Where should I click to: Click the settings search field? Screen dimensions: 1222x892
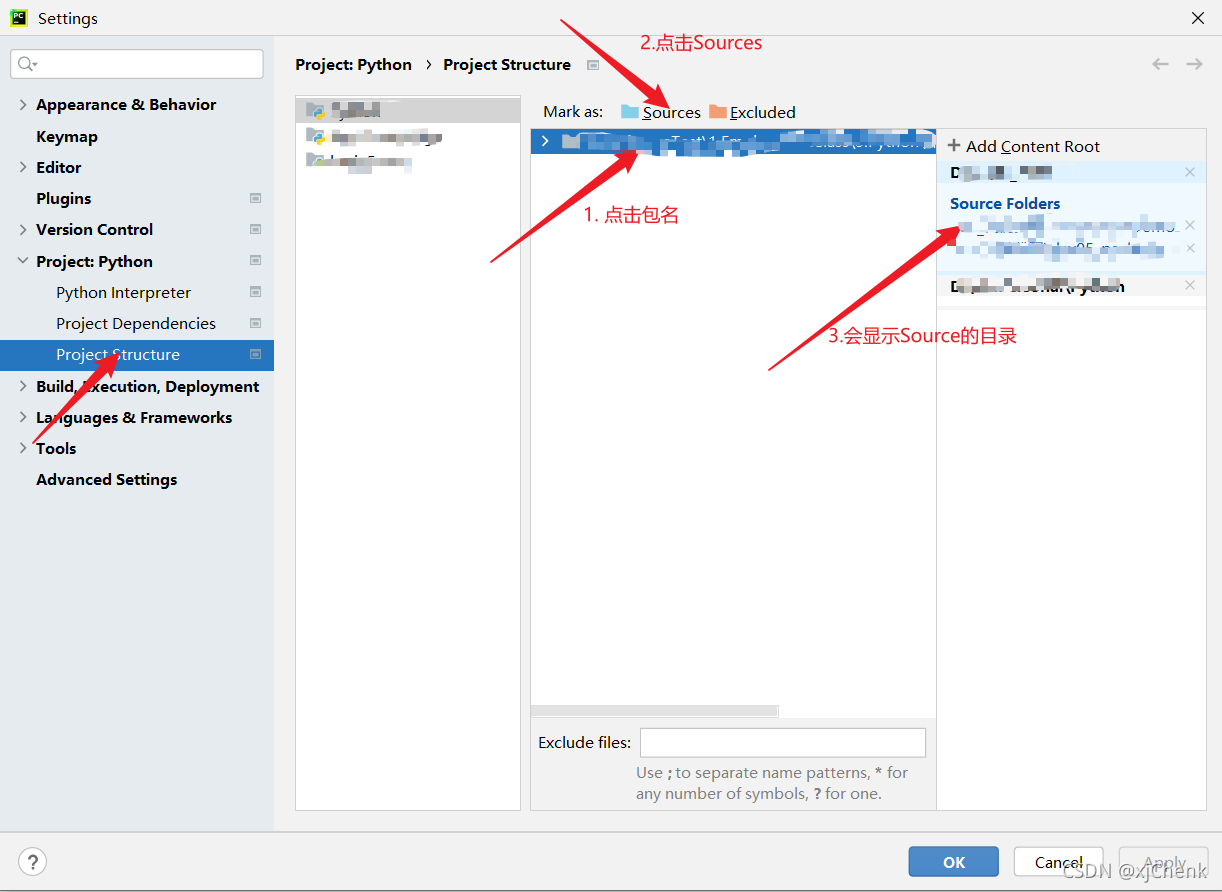coord(137,64)
